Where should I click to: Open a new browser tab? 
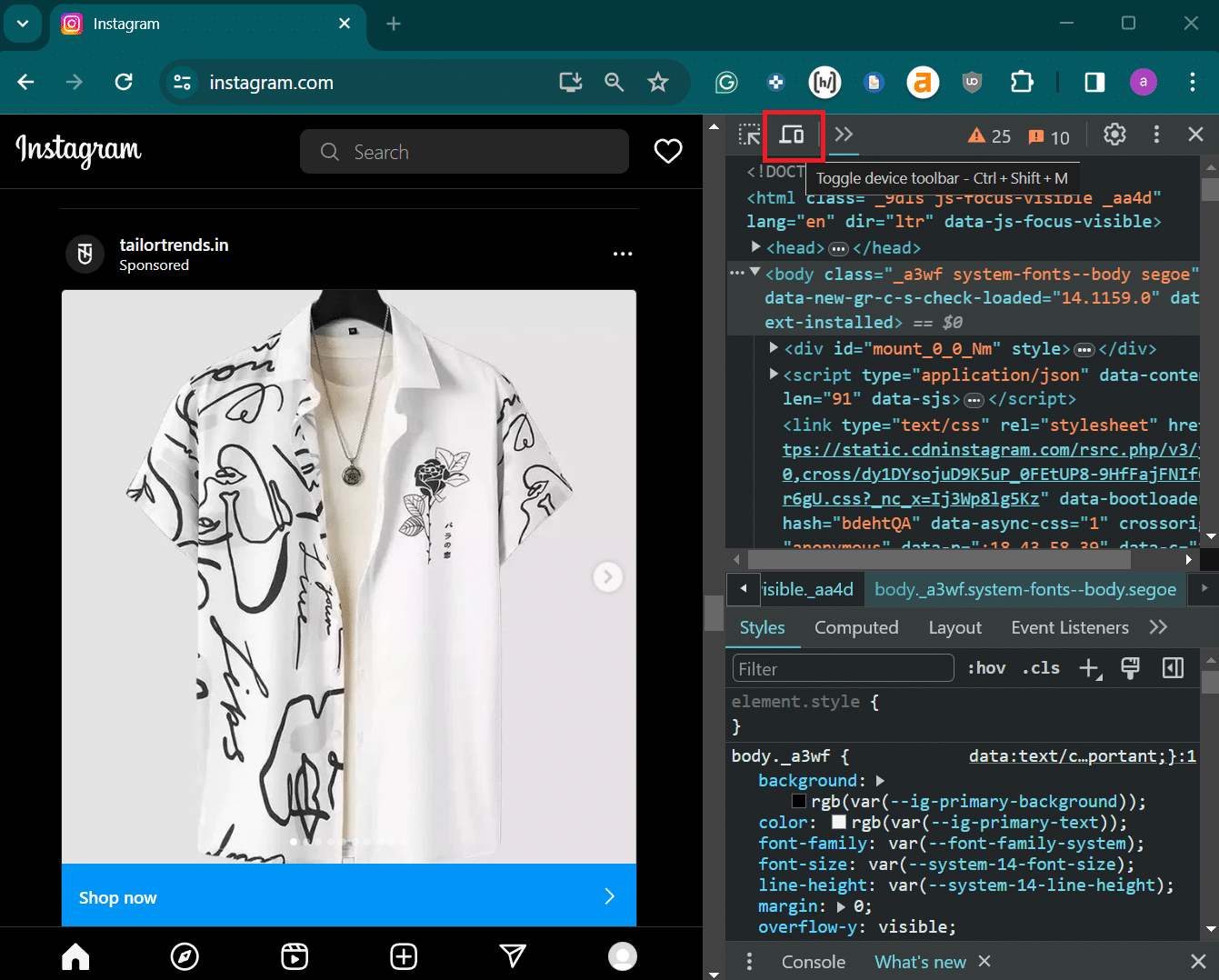[x=394, y=24]
